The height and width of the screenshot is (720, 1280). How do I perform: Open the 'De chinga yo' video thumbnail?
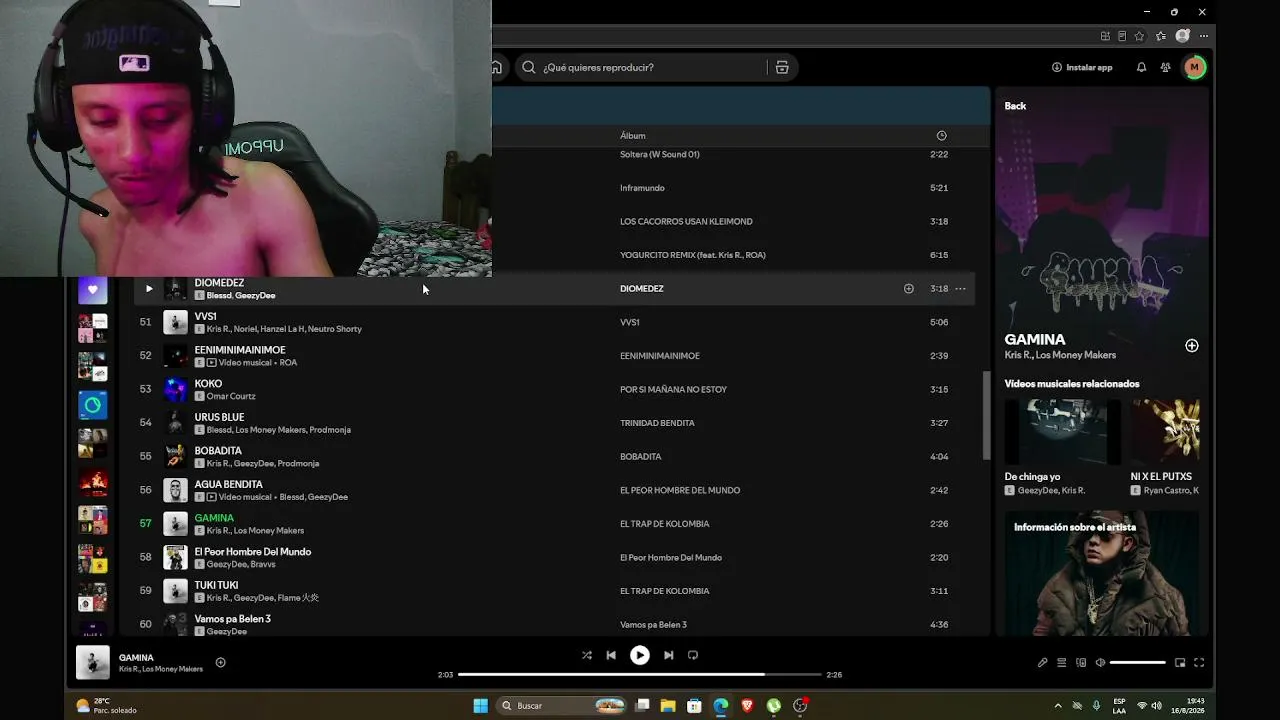(x=1063, y=432)
